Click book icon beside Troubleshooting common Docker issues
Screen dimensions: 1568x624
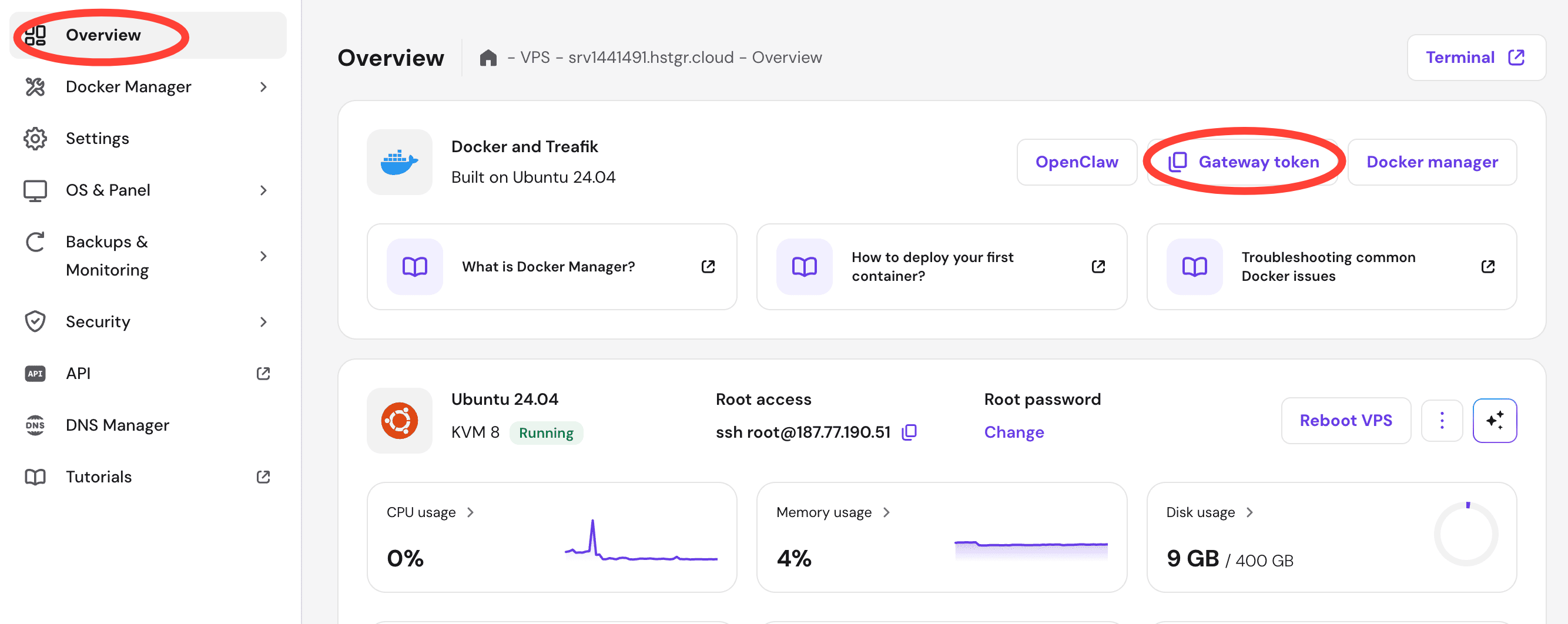1194,267
